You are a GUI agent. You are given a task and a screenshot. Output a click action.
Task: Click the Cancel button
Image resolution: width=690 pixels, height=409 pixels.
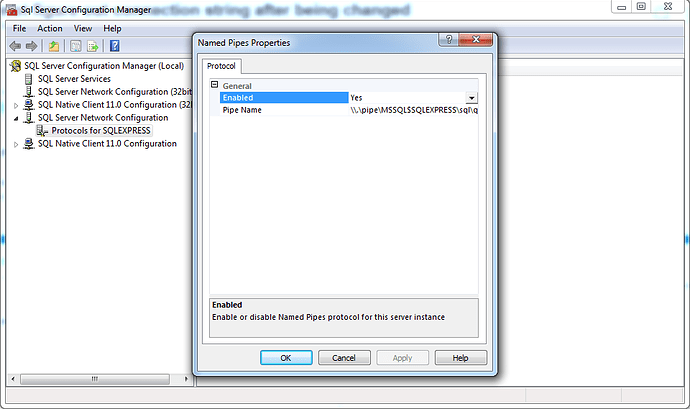click(344, 358)
